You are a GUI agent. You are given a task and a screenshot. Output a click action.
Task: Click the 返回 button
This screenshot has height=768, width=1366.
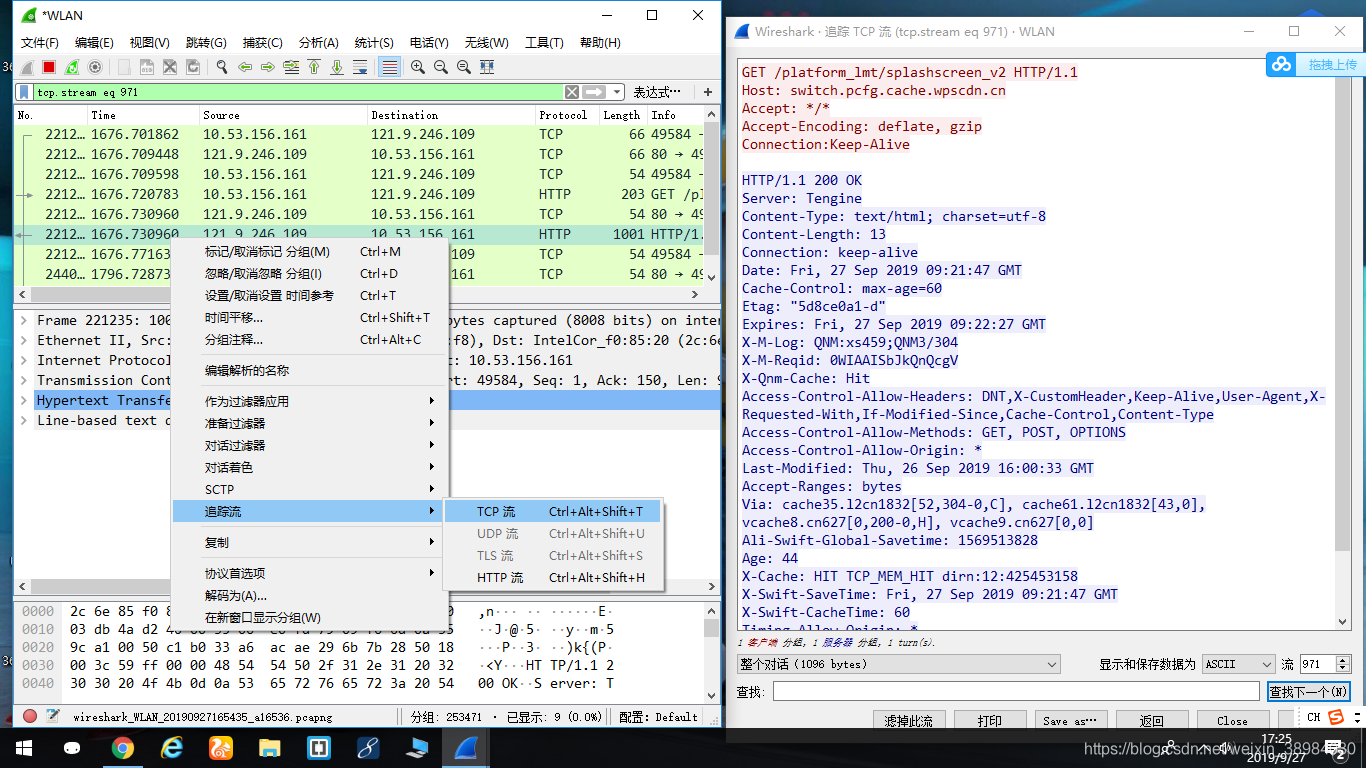point(1152,720)
